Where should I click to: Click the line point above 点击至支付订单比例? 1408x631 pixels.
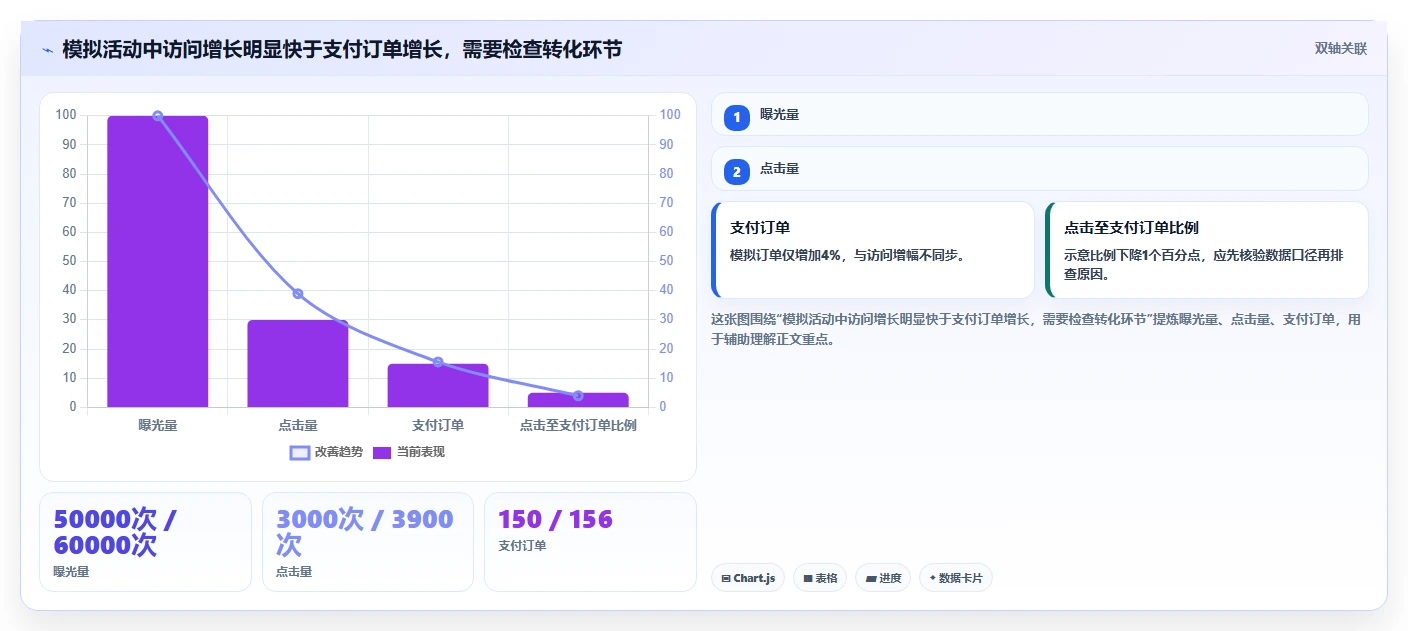(578, 396)
